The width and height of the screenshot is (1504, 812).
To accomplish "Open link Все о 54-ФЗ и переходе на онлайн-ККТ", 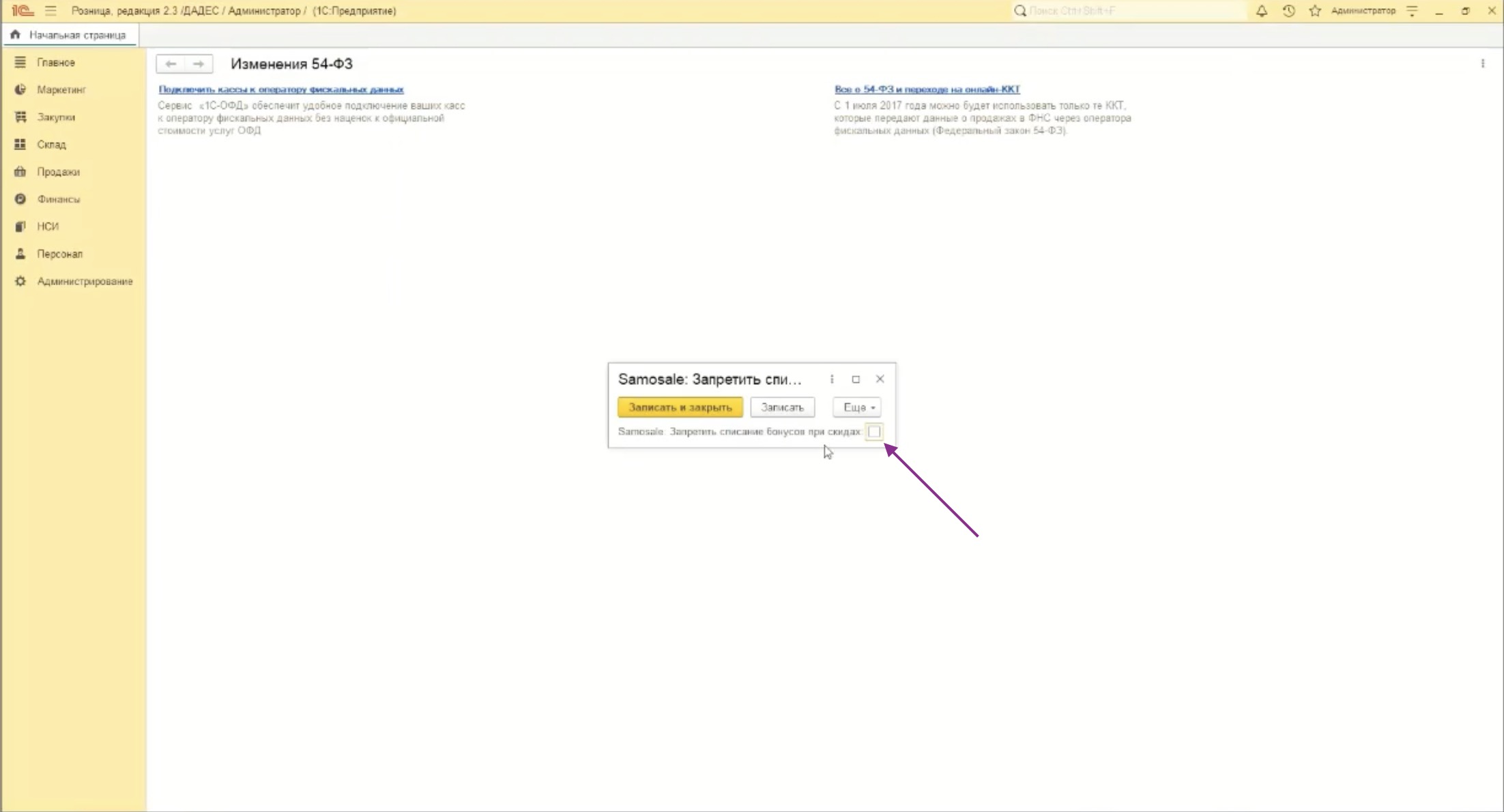I will point(927,89).
